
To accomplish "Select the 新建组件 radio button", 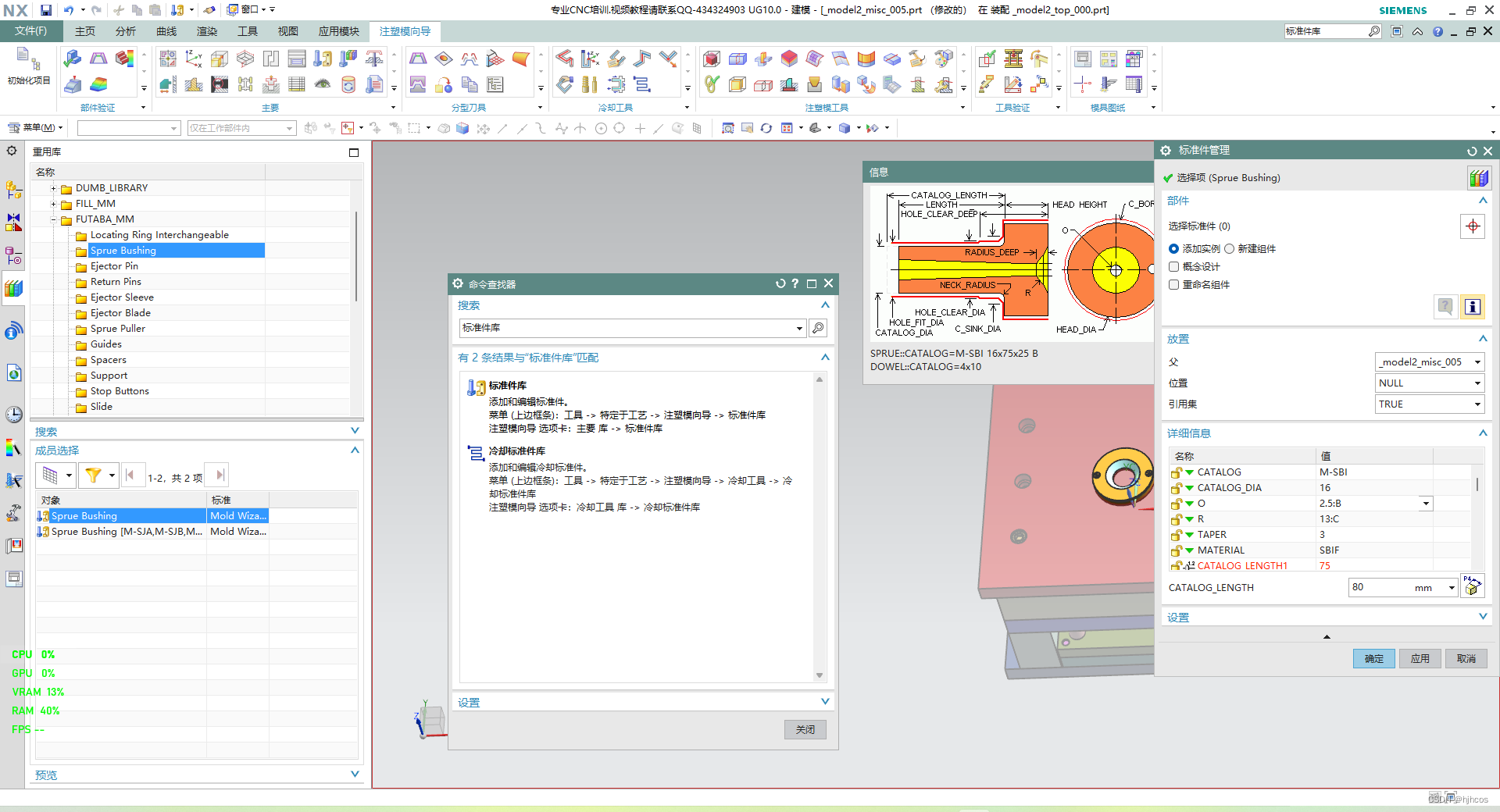I will click(1229, 248).
